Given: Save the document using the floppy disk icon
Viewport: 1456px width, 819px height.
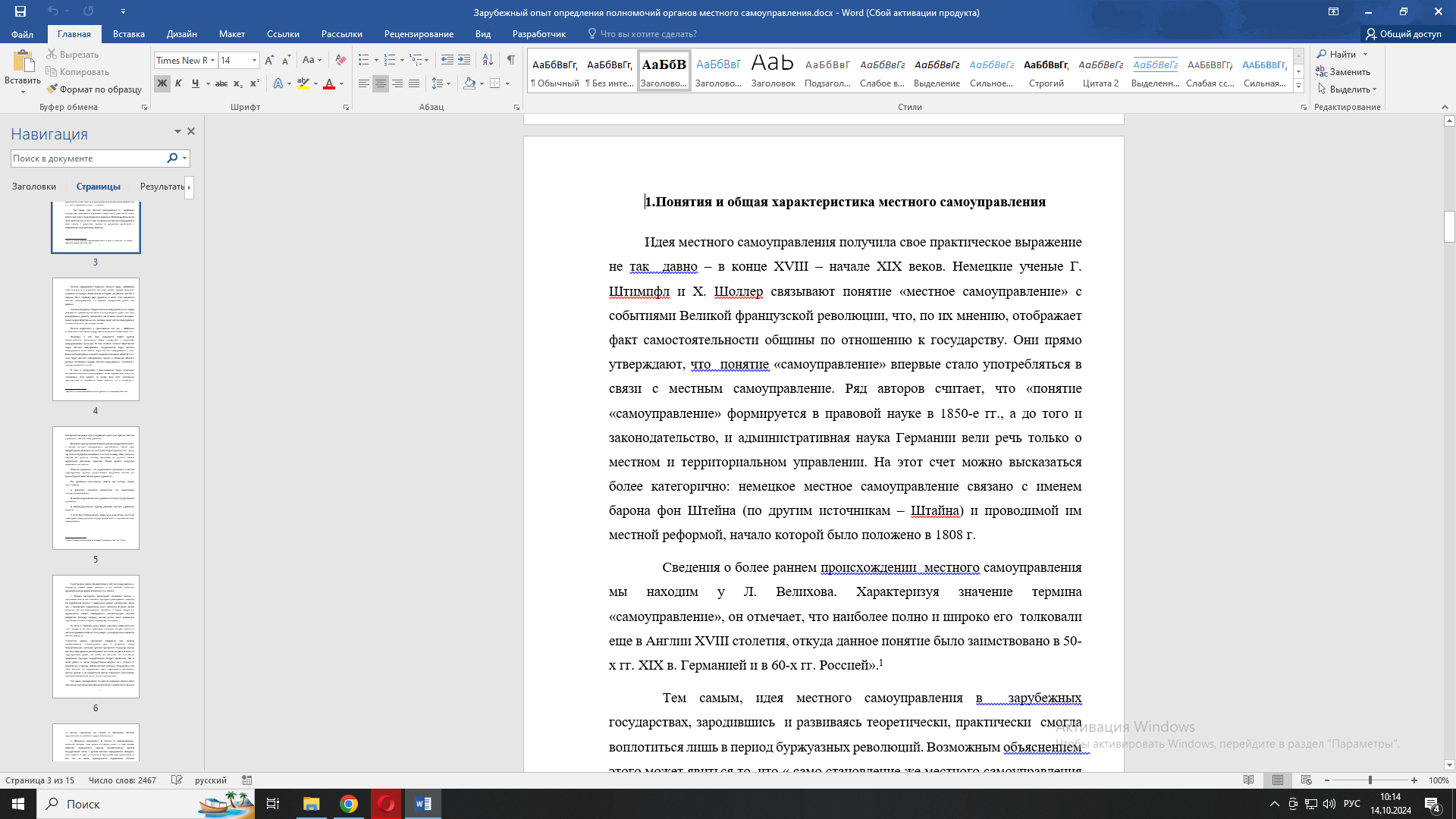Looking at the screenshot, I should (20, 11).
